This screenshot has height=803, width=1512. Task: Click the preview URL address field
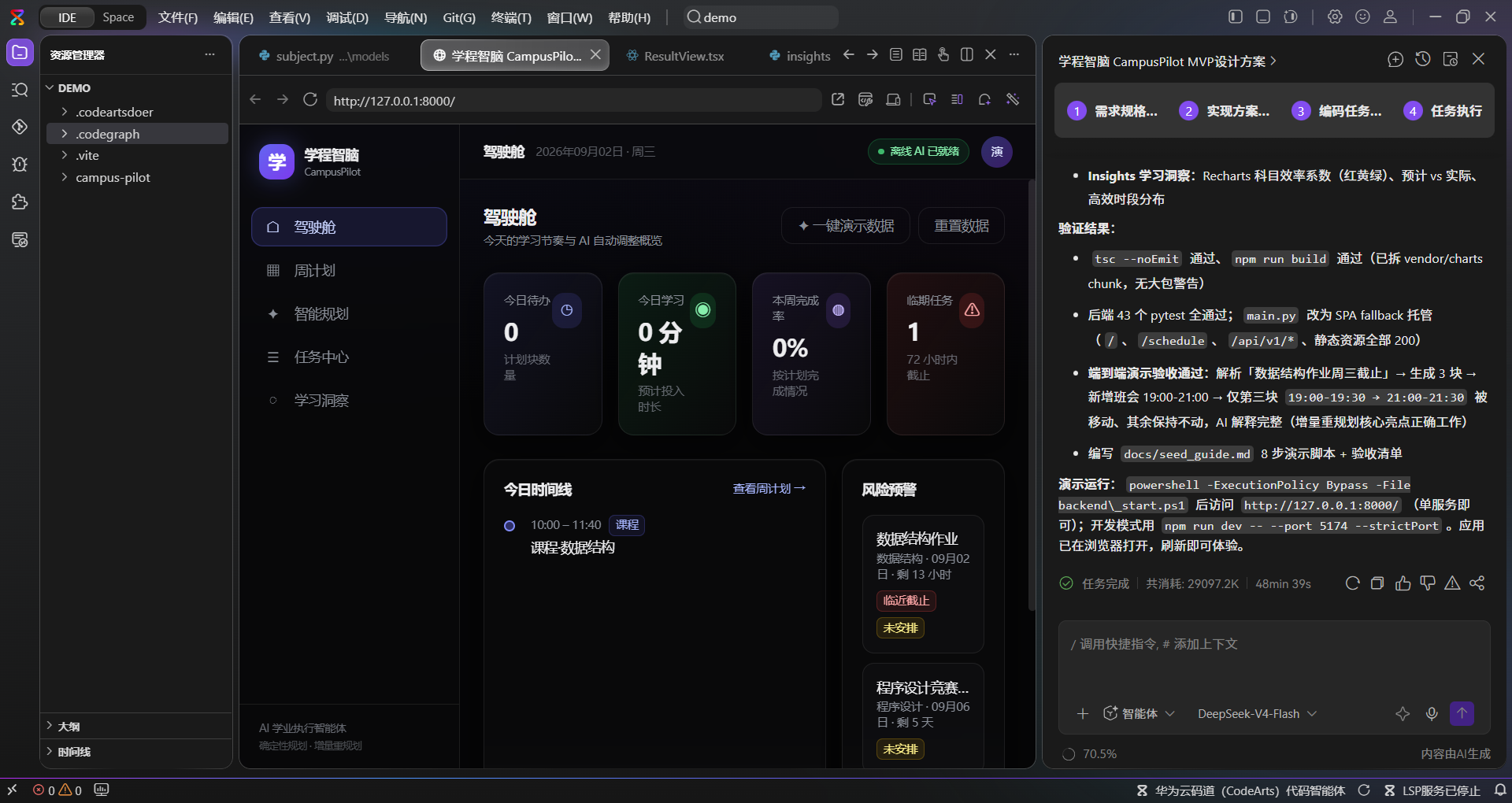coord(573,100)
